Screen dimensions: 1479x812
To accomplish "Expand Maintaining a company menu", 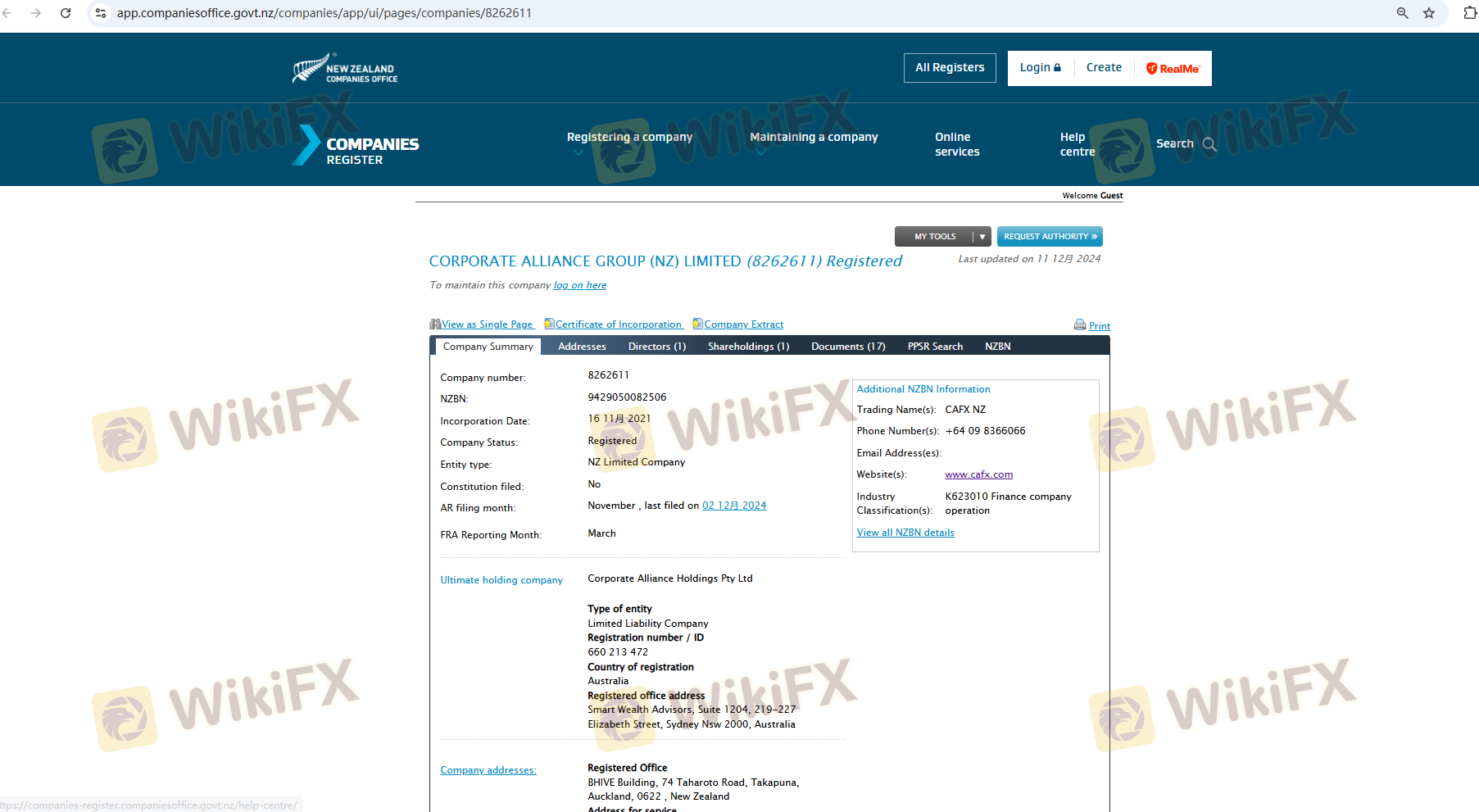I will click(814, 138).
